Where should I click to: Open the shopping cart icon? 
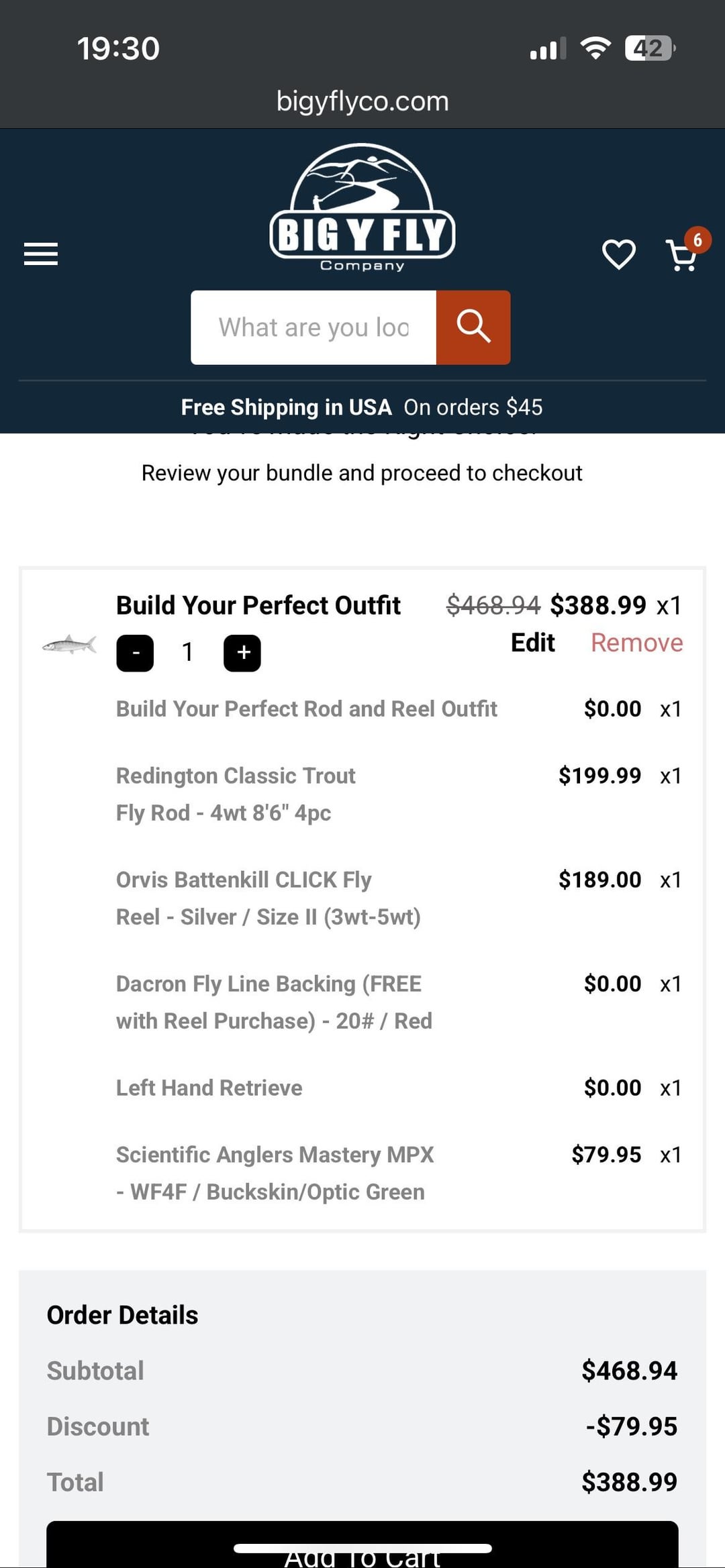[681, 256]
